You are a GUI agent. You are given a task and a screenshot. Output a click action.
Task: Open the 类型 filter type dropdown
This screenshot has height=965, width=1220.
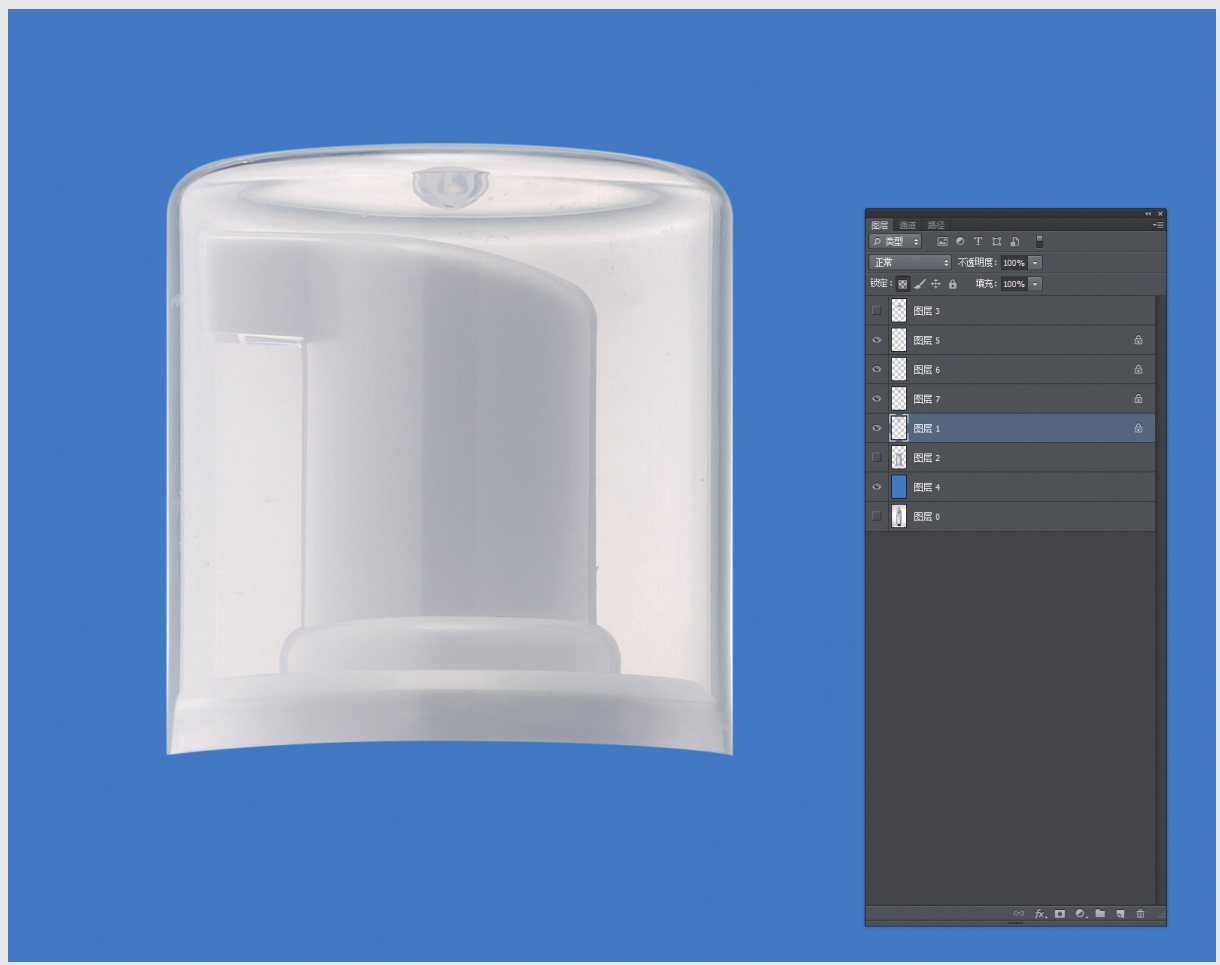895,242
